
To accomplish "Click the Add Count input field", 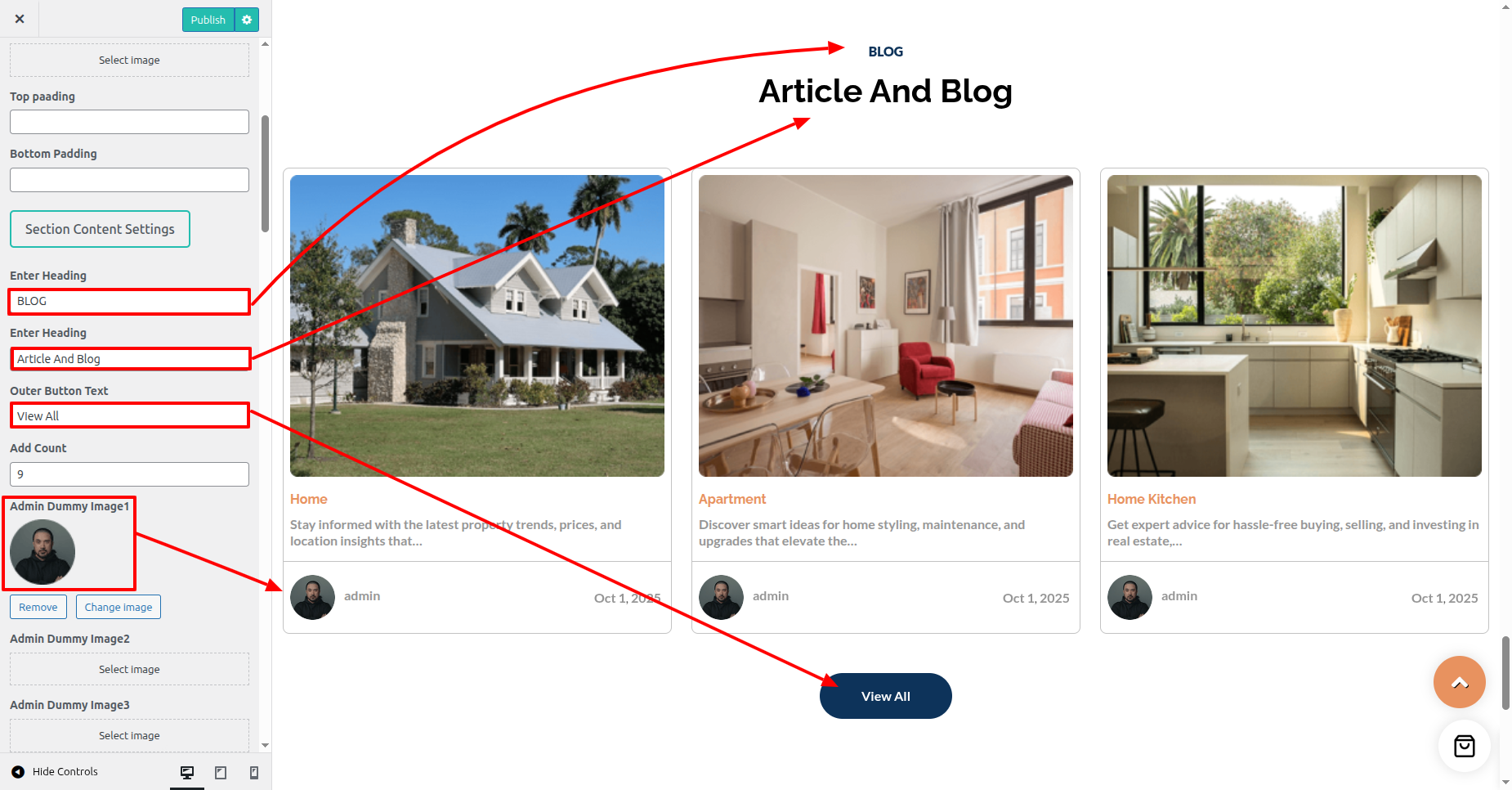I will coord(129,474).
